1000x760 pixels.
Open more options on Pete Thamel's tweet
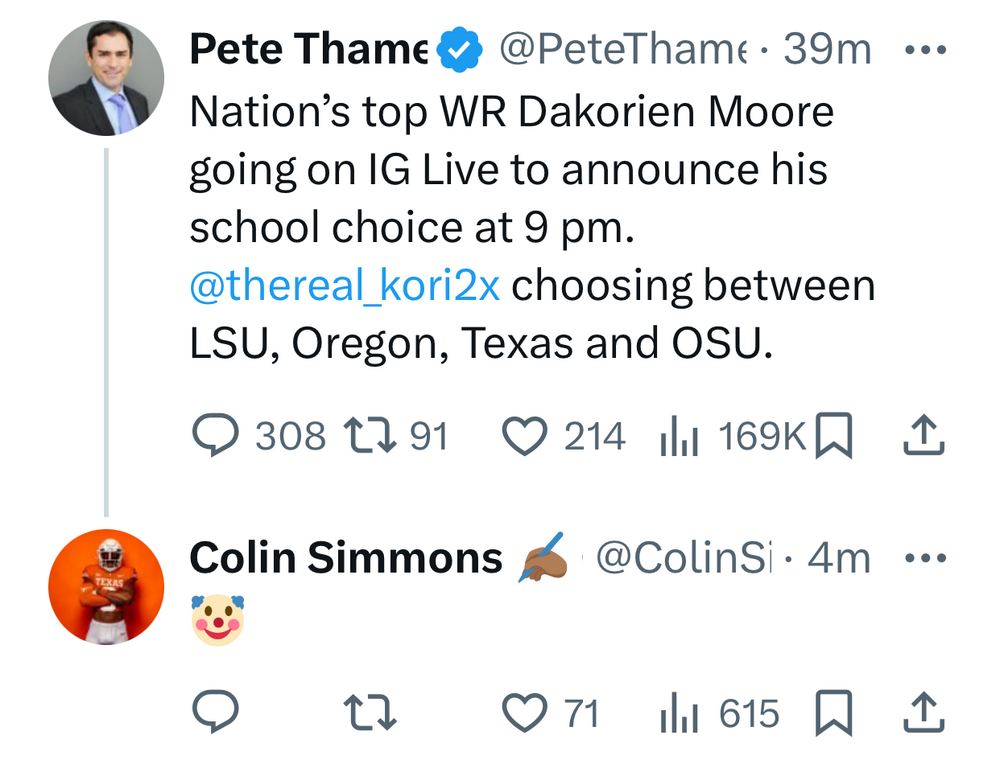[x=924, y=49]
